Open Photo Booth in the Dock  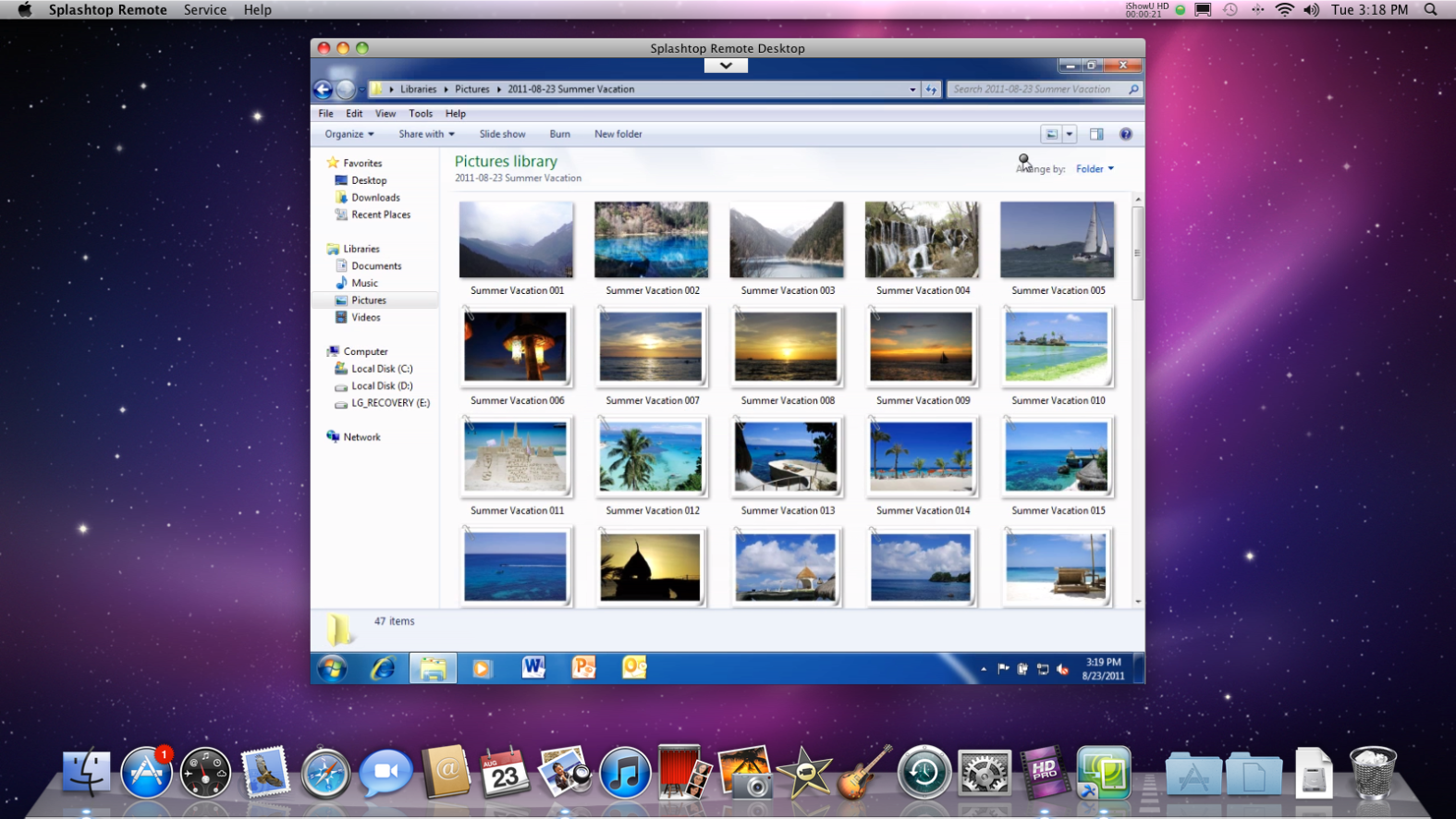pos(685,773)
